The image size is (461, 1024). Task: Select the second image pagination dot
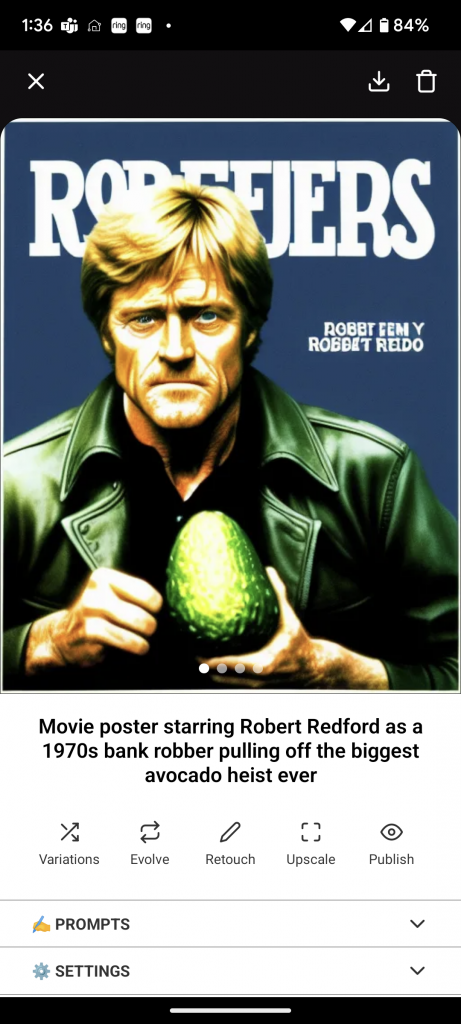[222, 668]
